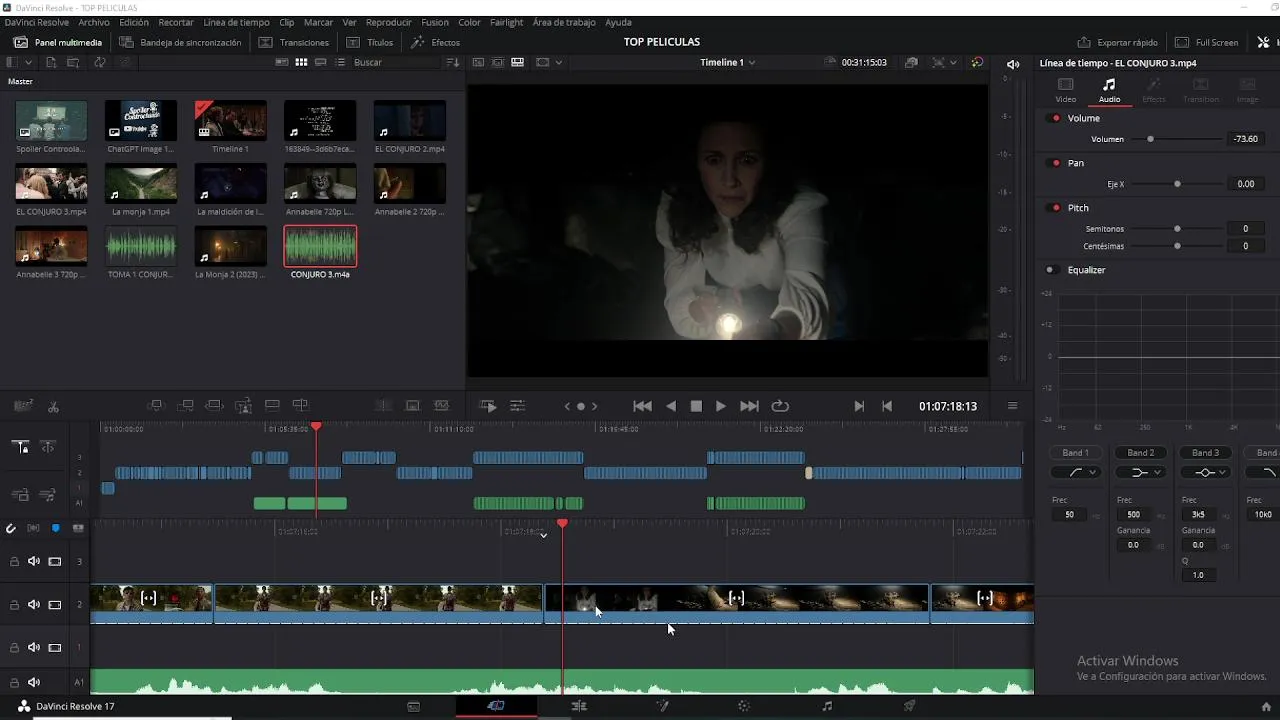Viewport: 1280px width, 720px height.
Task: Open the Color page icon
Action: 743,706
